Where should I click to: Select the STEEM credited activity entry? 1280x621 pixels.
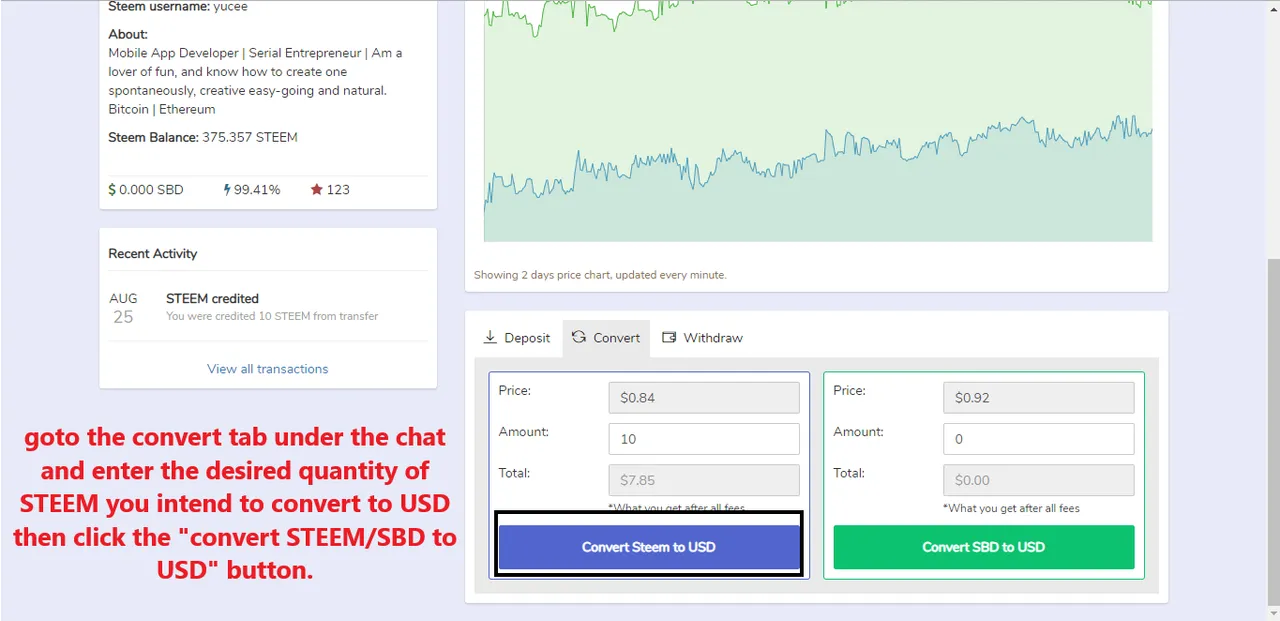tap(268, 306)
